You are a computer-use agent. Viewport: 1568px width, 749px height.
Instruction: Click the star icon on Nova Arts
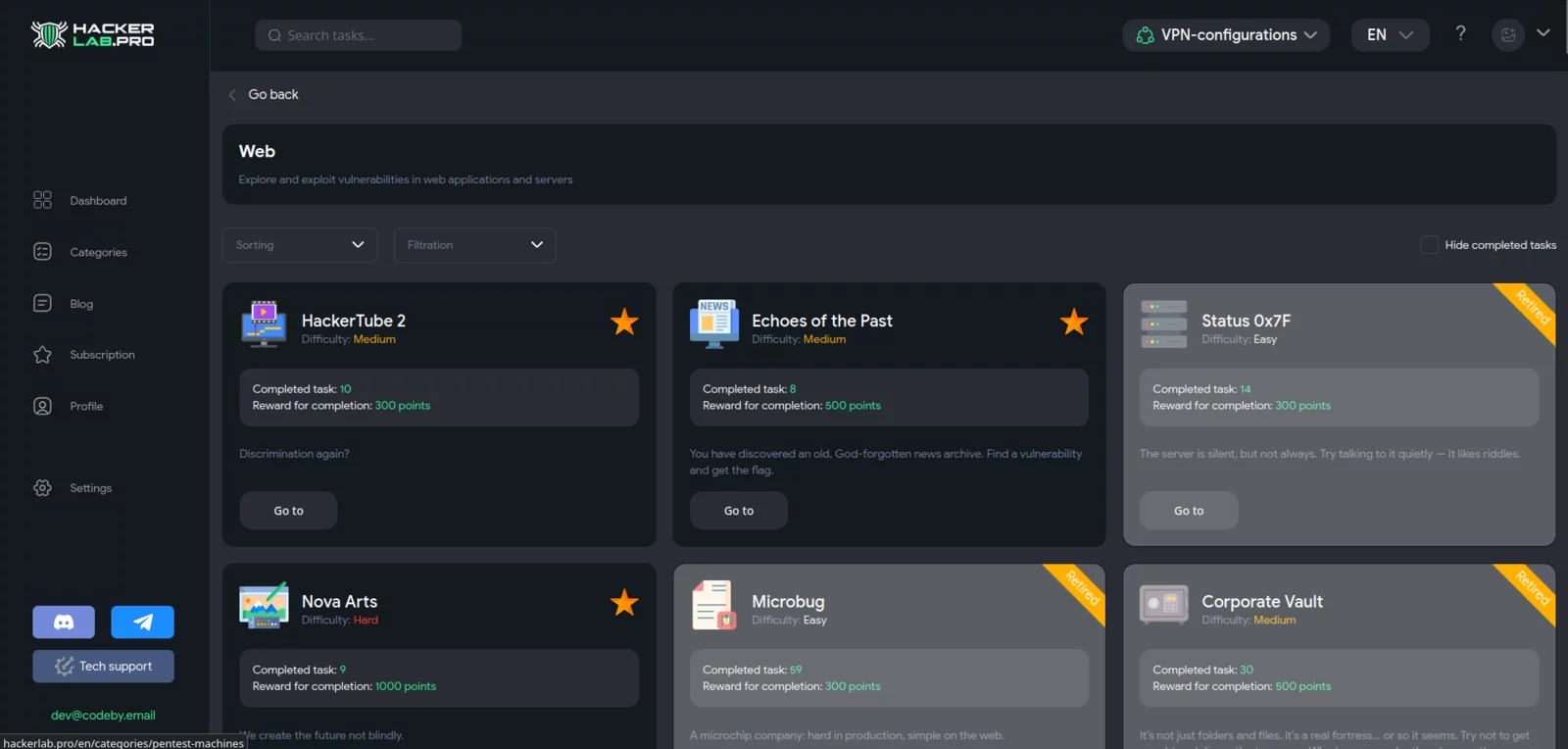coord(624,603)
